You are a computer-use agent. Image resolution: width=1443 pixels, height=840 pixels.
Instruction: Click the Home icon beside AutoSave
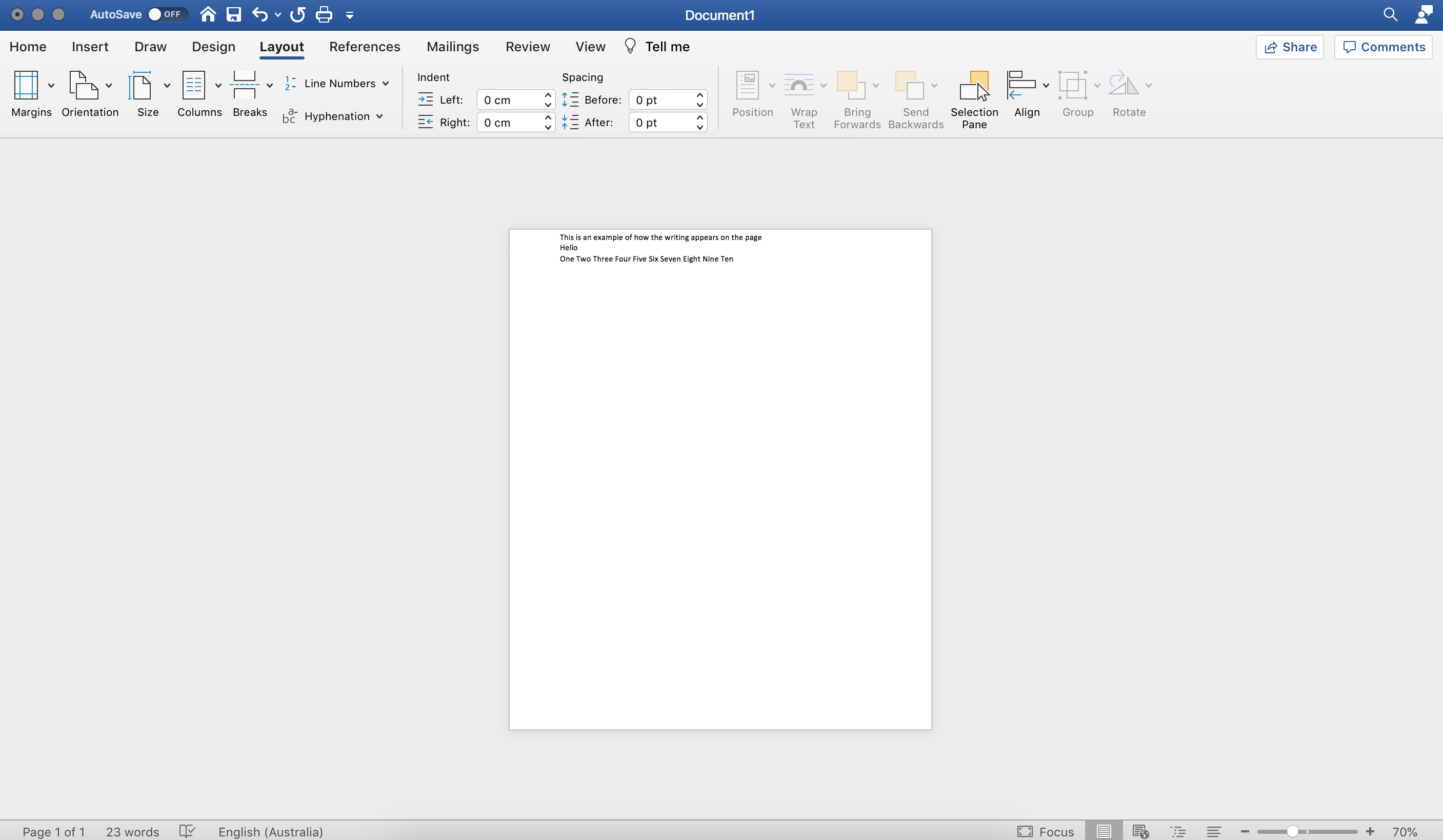pyautogui.click(x=208, y=14)
